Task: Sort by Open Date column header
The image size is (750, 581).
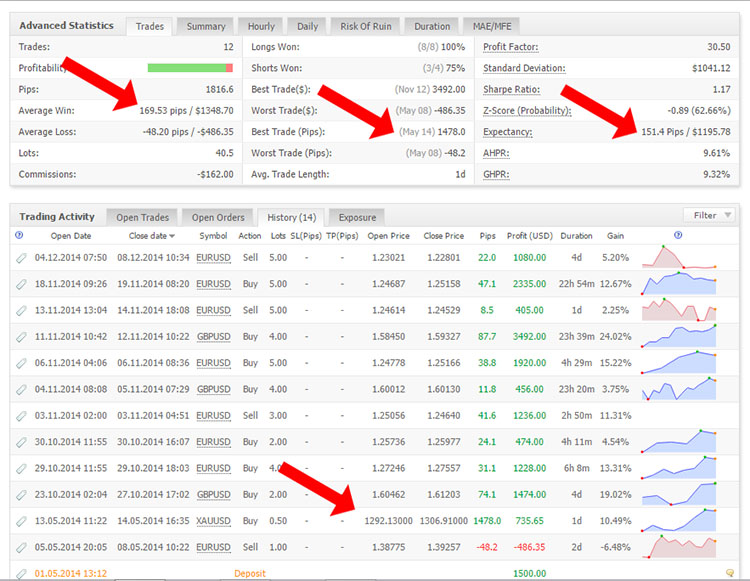Action: click(71, 236)
